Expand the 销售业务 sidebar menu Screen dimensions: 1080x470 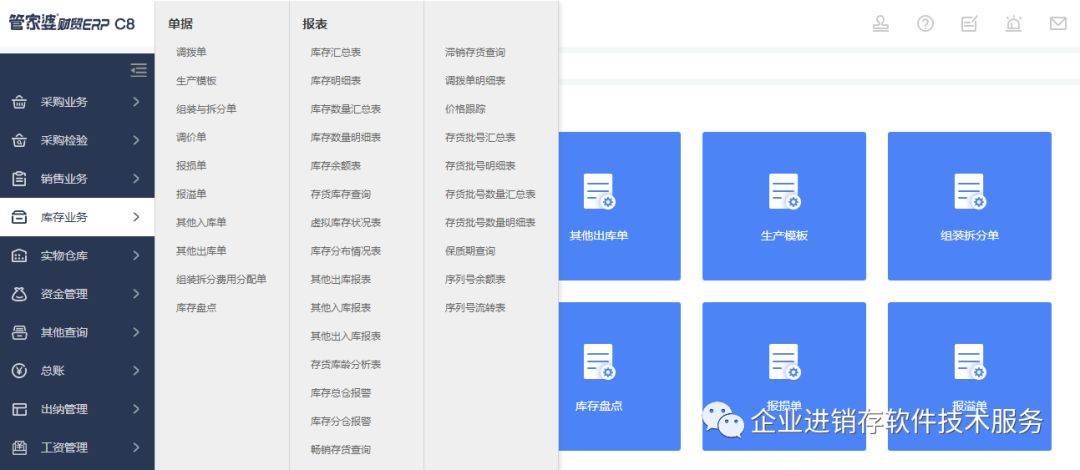click(x=77, y=179)
